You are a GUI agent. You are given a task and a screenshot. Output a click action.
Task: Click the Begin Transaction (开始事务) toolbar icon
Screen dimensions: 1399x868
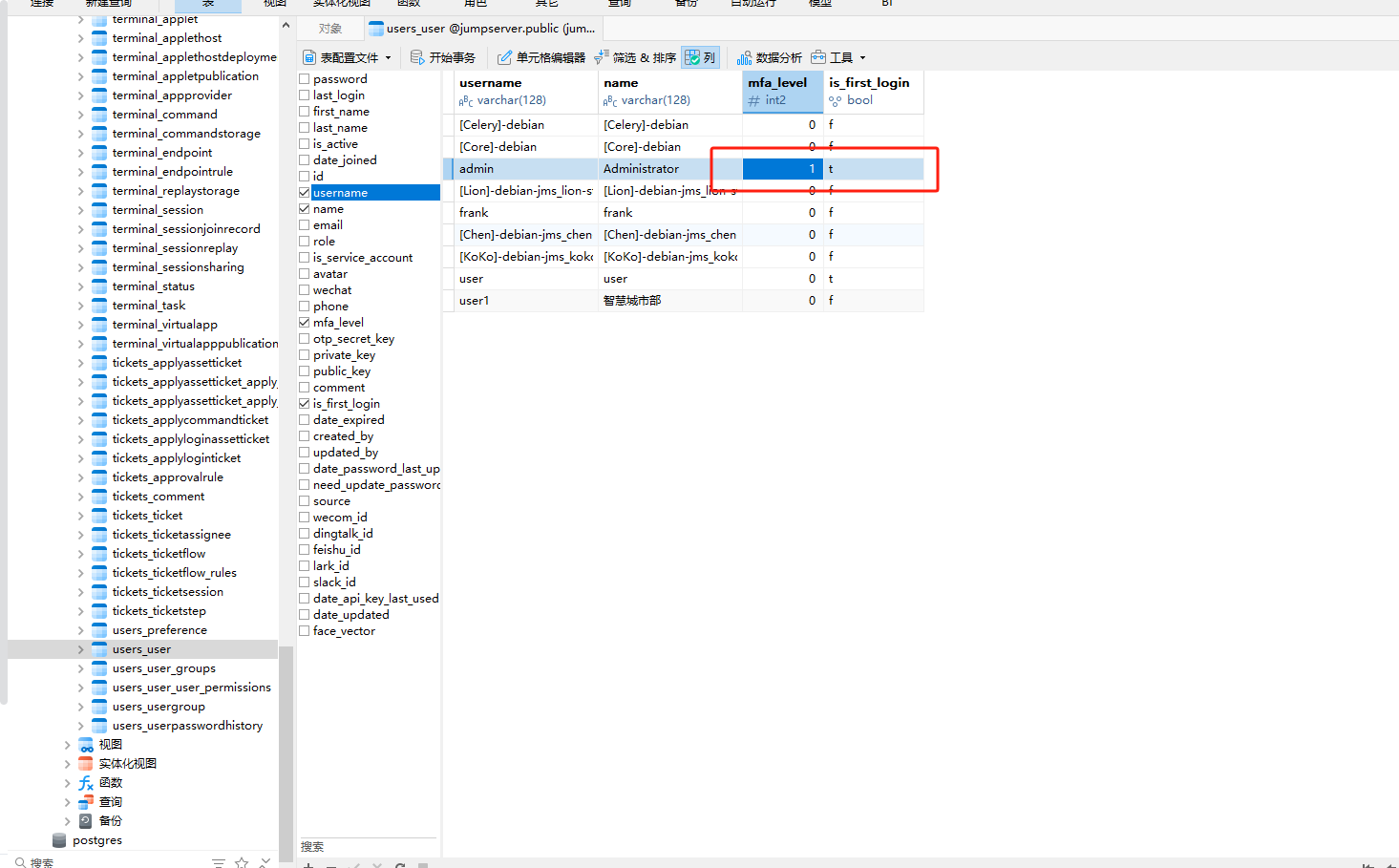[x=417, y=57]
